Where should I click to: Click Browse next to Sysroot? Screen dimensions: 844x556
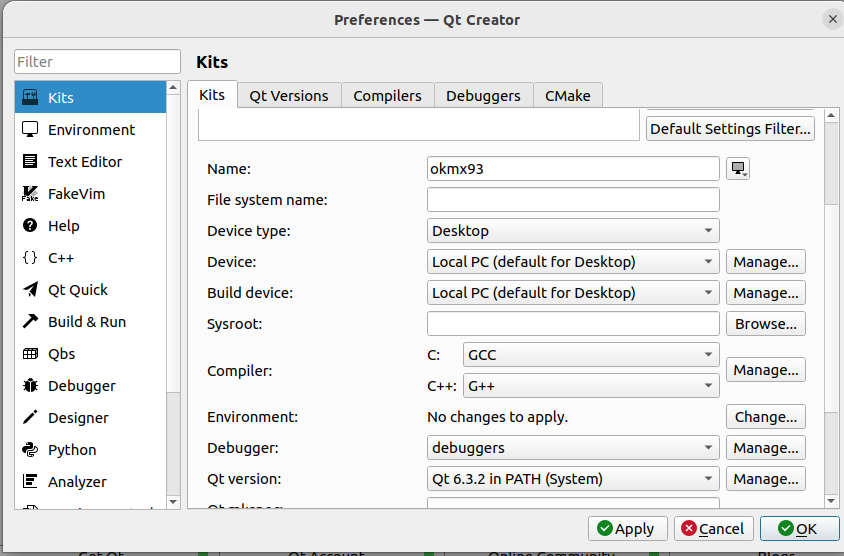(x=765, y=324)
